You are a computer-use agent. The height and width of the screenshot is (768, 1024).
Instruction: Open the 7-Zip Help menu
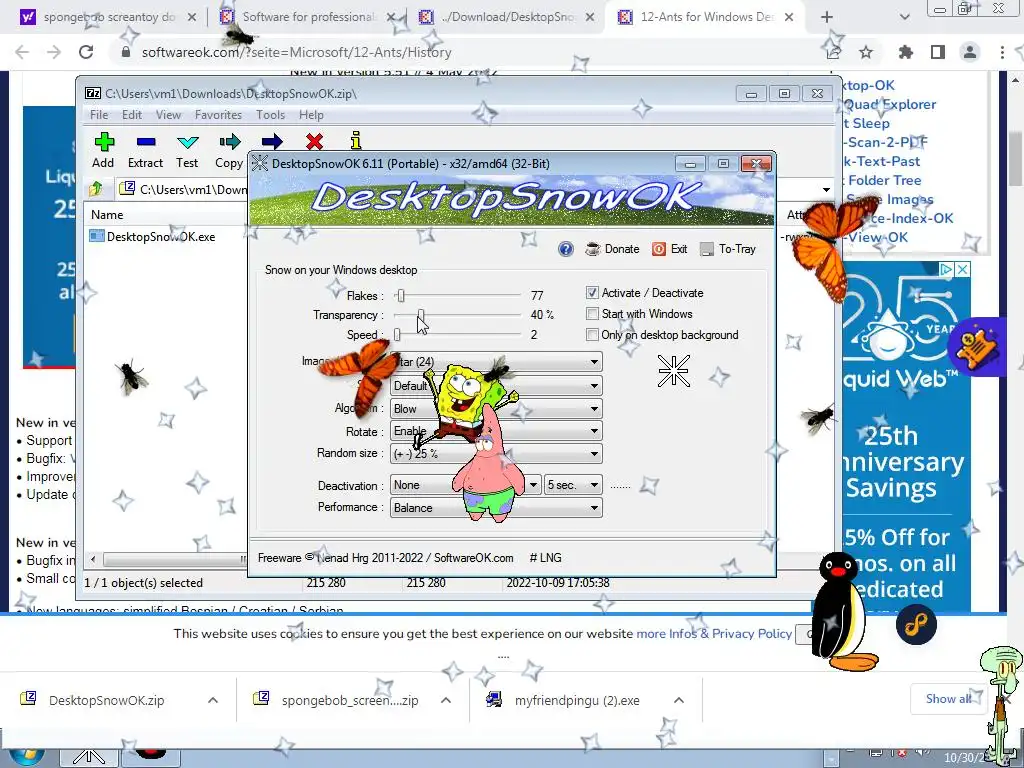point(312,115)
